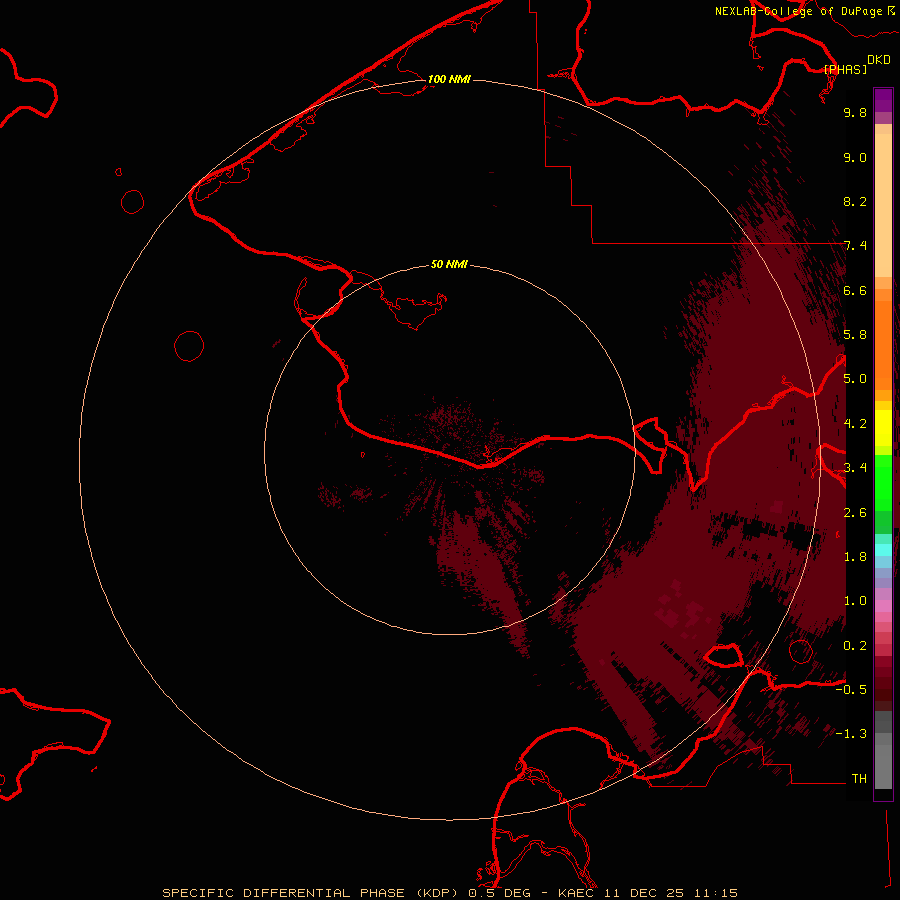Click the TH label on the scale
Screen dimensions: 900x900
pos(859,779)
